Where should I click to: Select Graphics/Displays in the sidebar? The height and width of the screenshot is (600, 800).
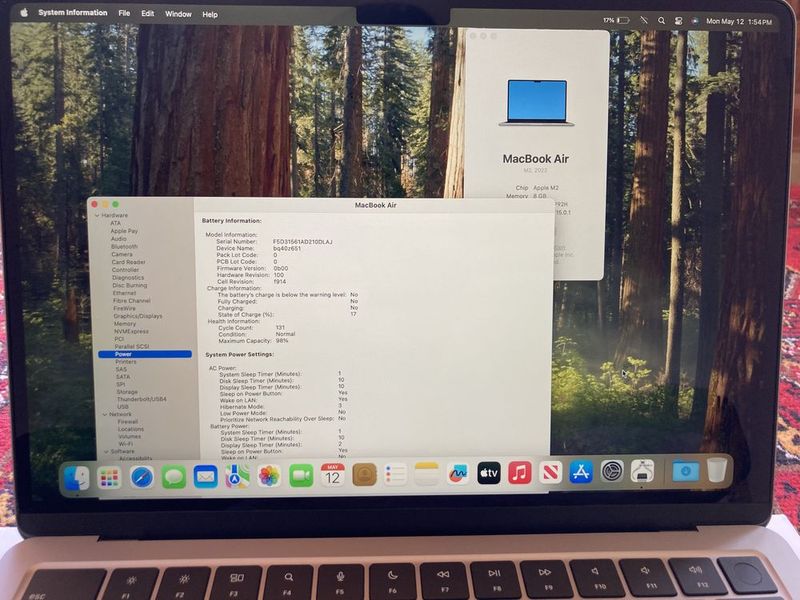click(138, 316)
